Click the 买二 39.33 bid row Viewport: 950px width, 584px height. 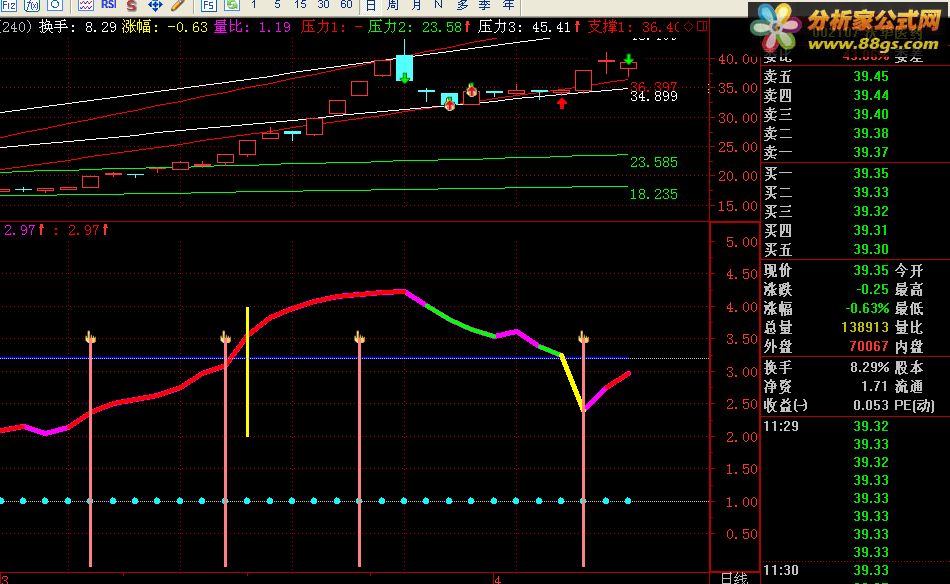[x=826, y=193]
